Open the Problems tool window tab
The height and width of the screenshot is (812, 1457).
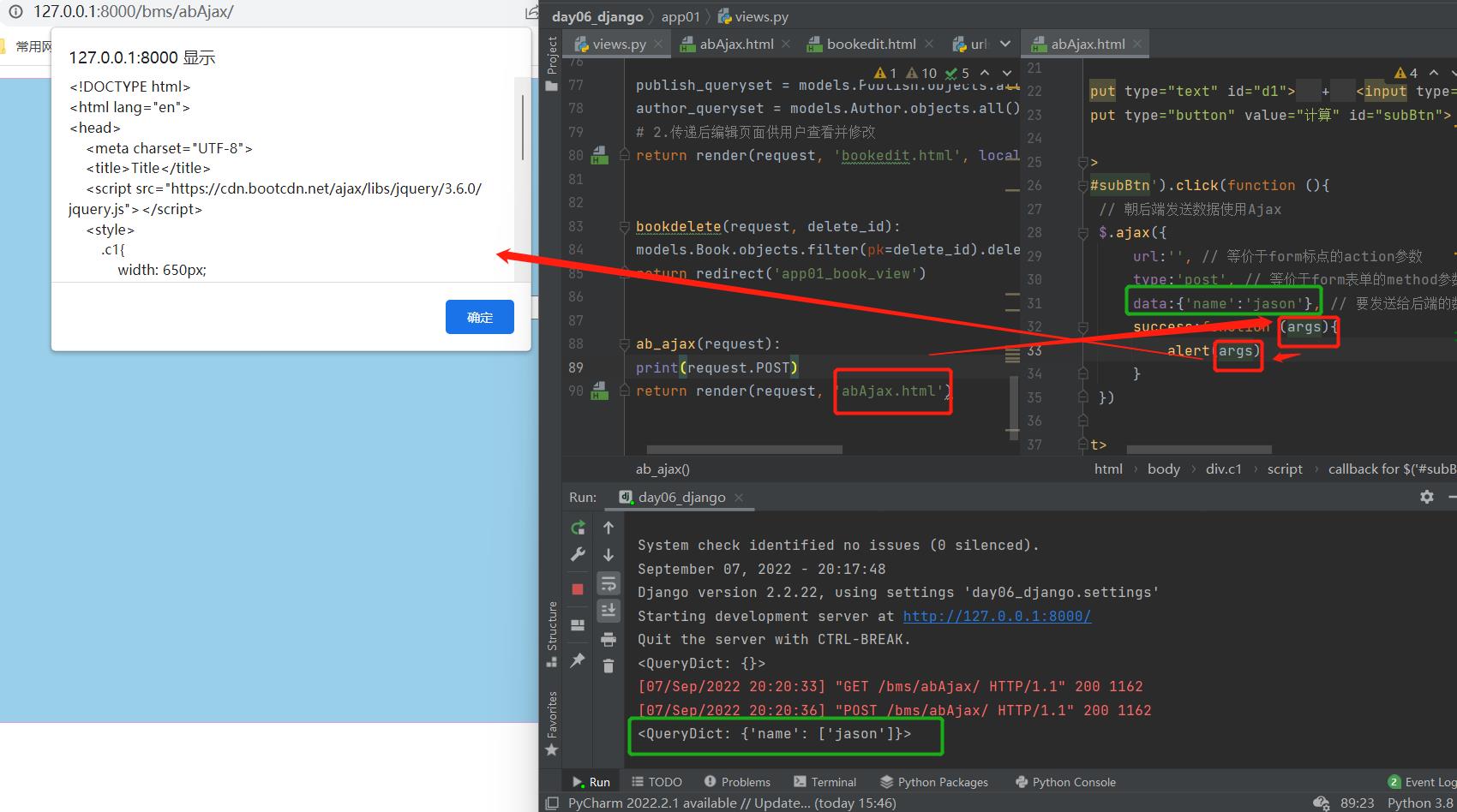click(x=737, y=782)
